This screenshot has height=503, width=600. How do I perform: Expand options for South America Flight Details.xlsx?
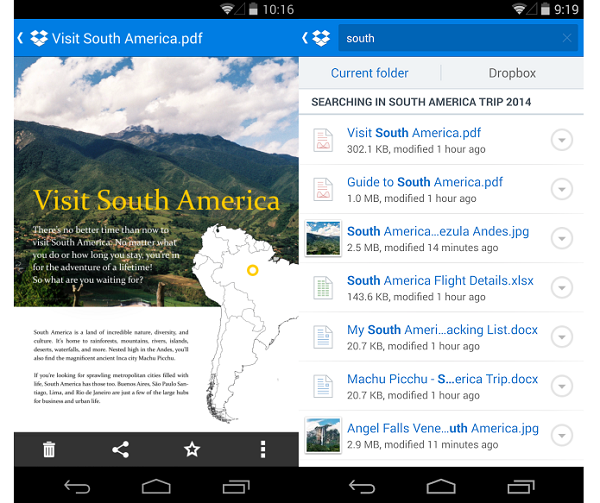(x=562, y=288)
